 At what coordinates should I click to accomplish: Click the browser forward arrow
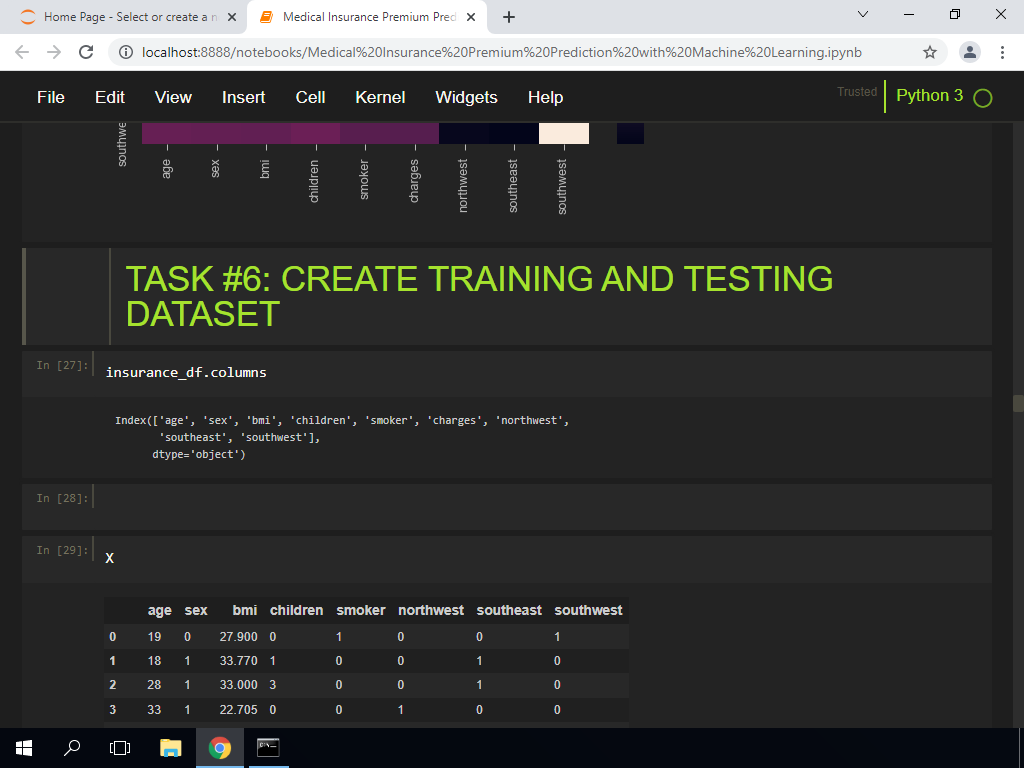54,52
